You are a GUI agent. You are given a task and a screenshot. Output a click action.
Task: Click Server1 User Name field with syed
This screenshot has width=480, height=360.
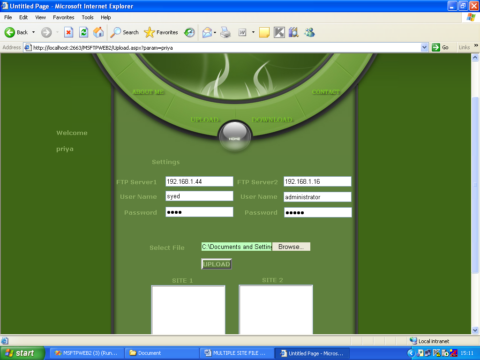pos(199,196)
